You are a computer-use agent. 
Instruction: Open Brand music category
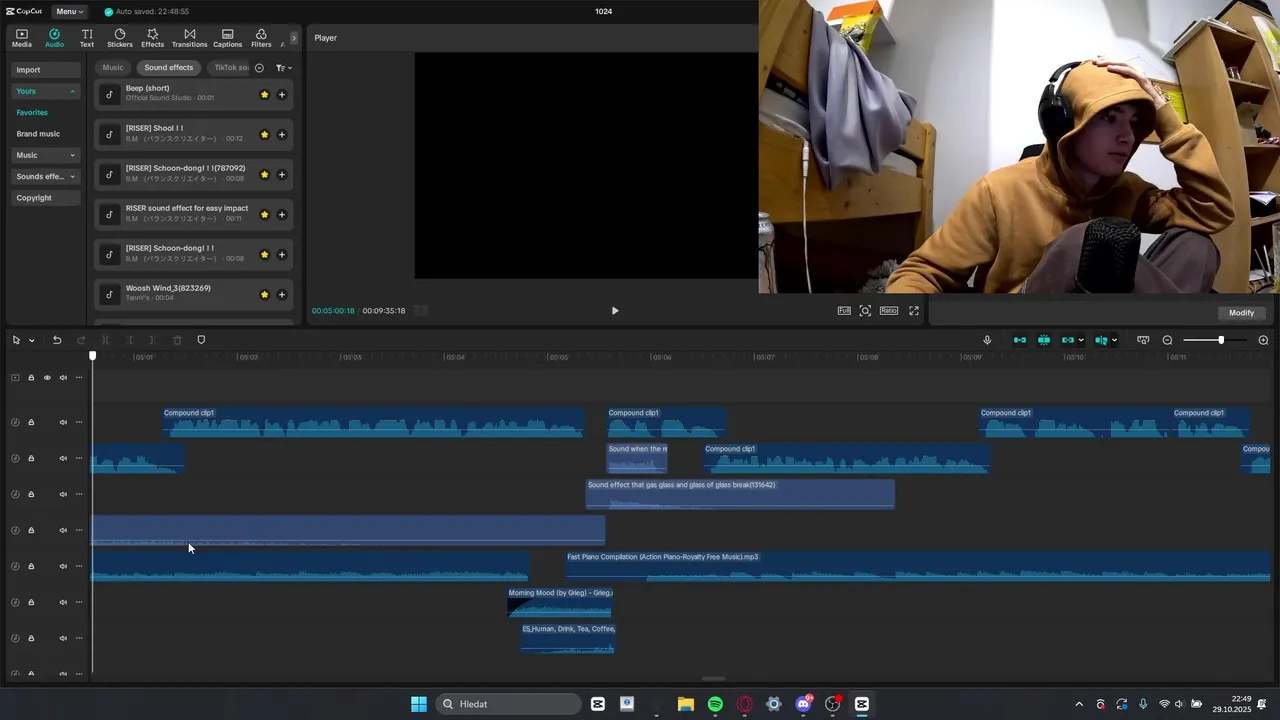[x=38, y=134]
